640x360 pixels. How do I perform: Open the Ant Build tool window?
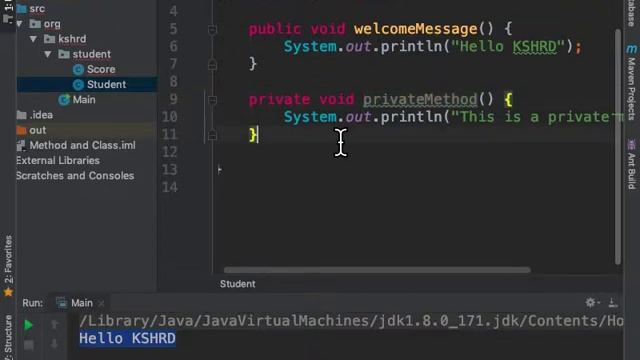click(x=631, y=171)
